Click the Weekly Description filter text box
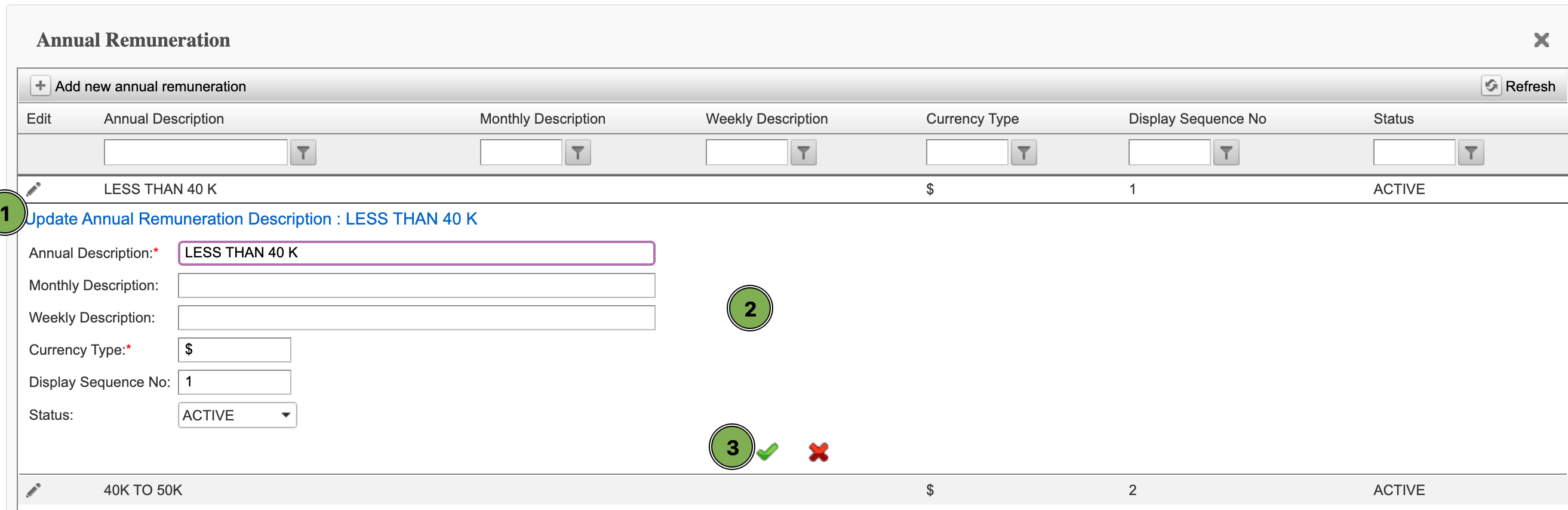This screenshot has height=510, width=1568. (747, 153)
